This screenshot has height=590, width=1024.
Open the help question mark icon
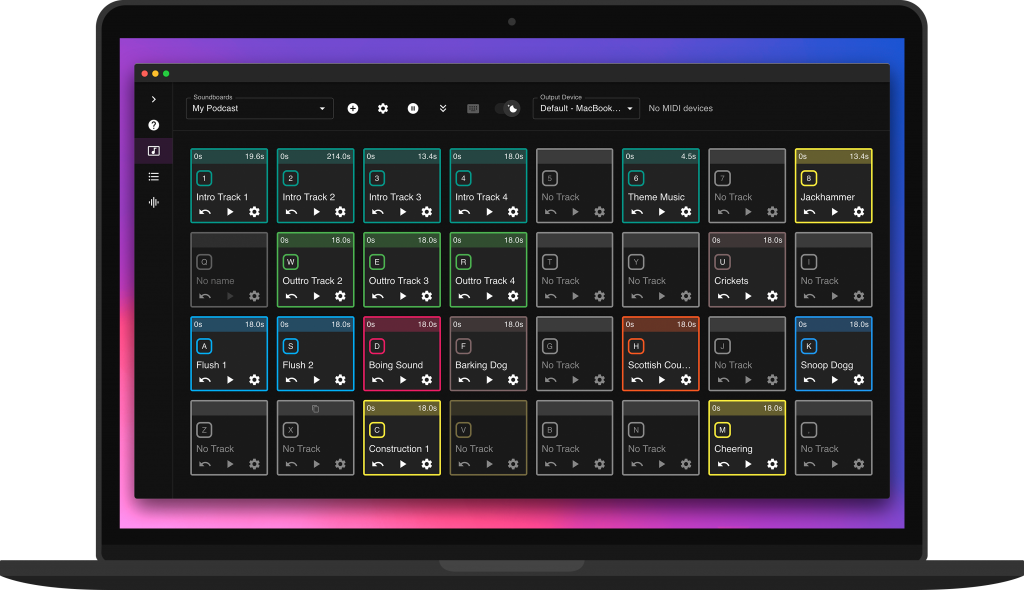(x=154, y=126)
